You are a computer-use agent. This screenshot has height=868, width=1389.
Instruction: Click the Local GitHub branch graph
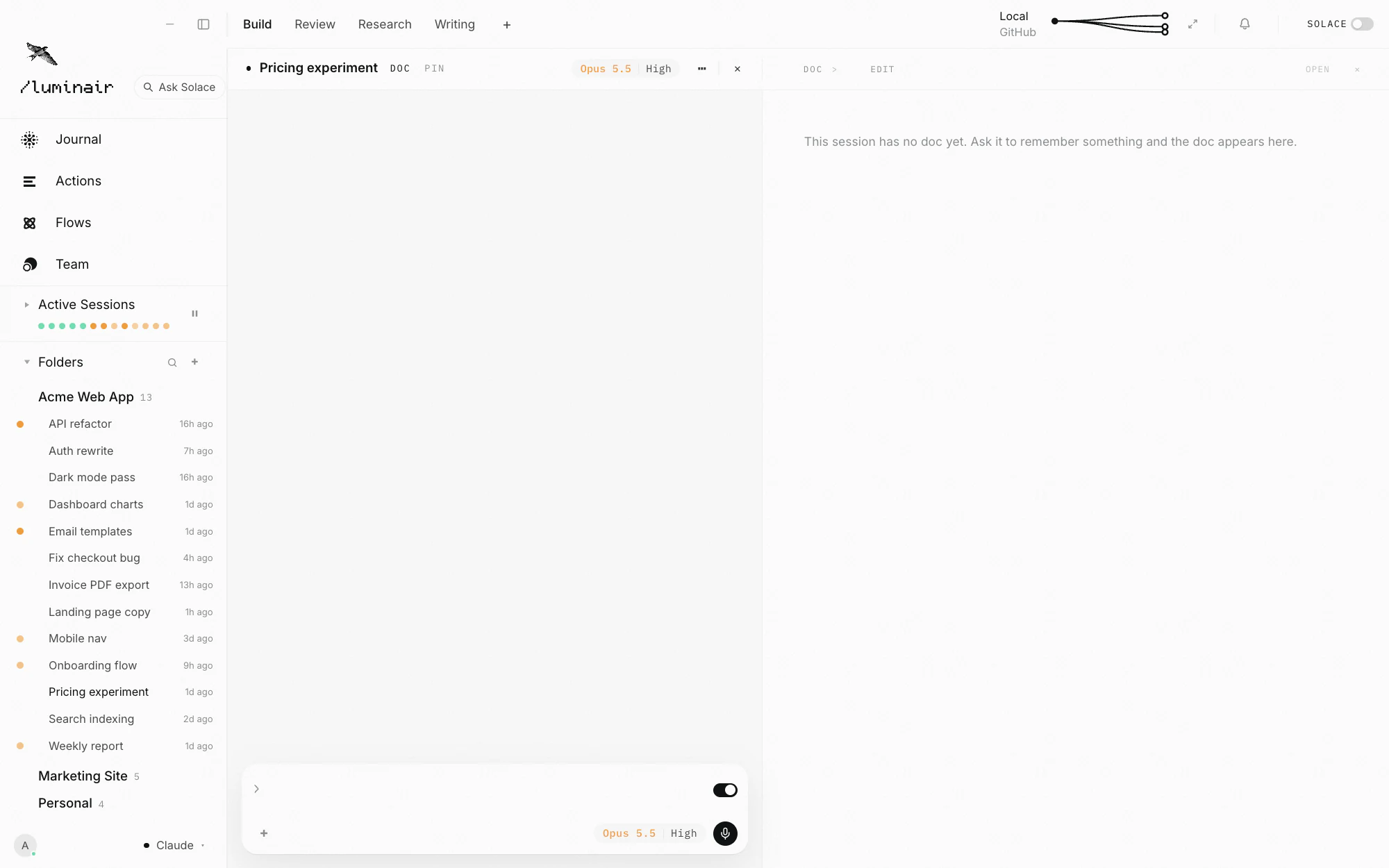(1110, 24)
